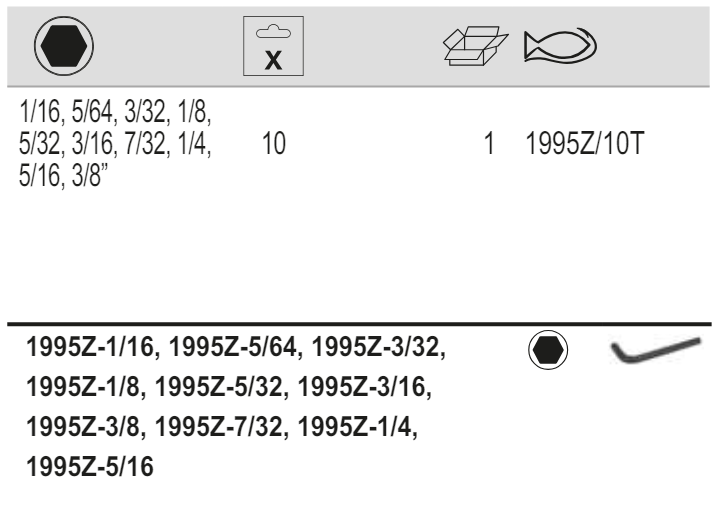
Task: Select the size line starting with 5/32
Action: coord(120,144)
